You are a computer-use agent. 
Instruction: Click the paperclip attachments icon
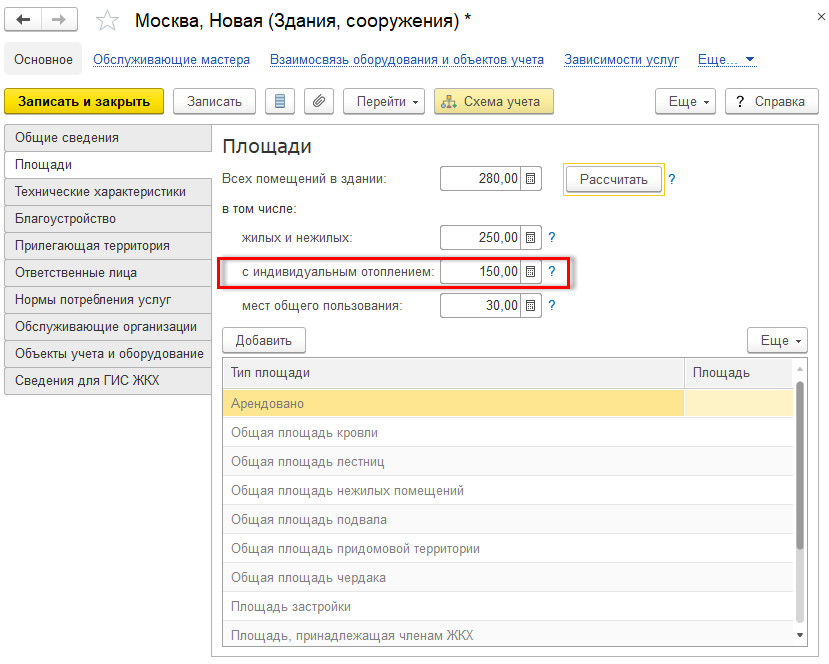tap(319, 101)
